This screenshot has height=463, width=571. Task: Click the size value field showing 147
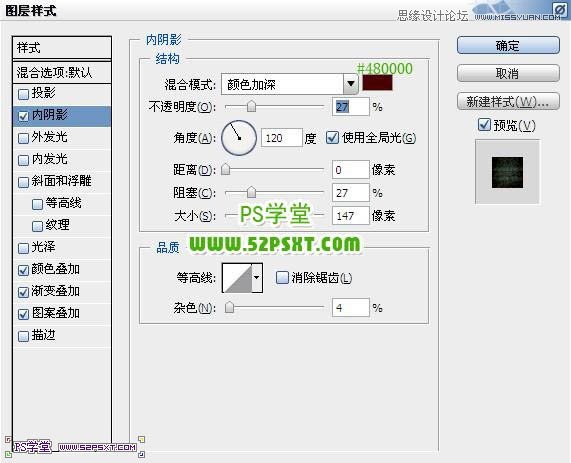pos(350,216)
